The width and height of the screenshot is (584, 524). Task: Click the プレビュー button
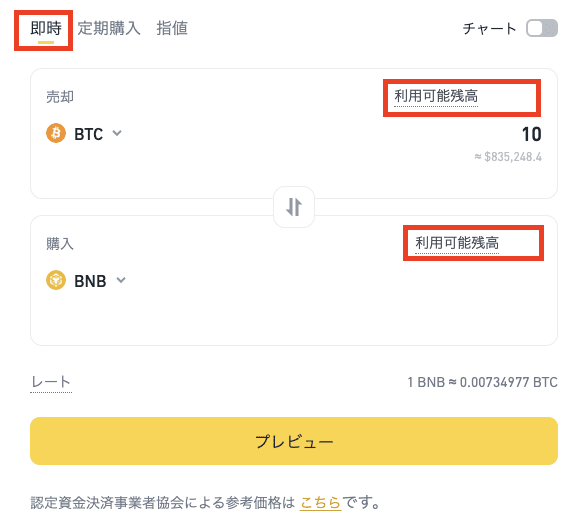(x=294, y=441)
